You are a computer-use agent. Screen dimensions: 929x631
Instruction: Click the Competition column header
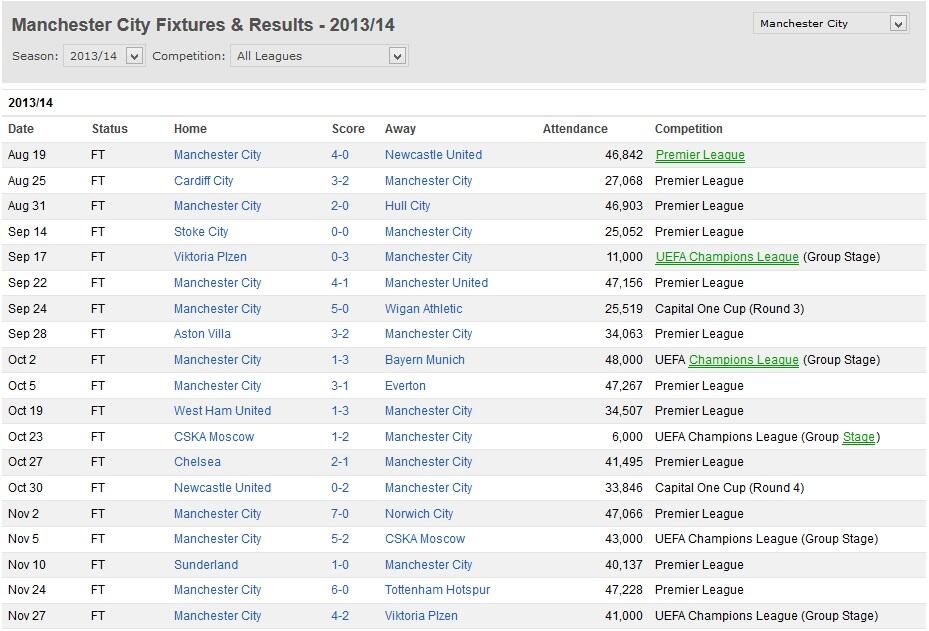[688, 129]
